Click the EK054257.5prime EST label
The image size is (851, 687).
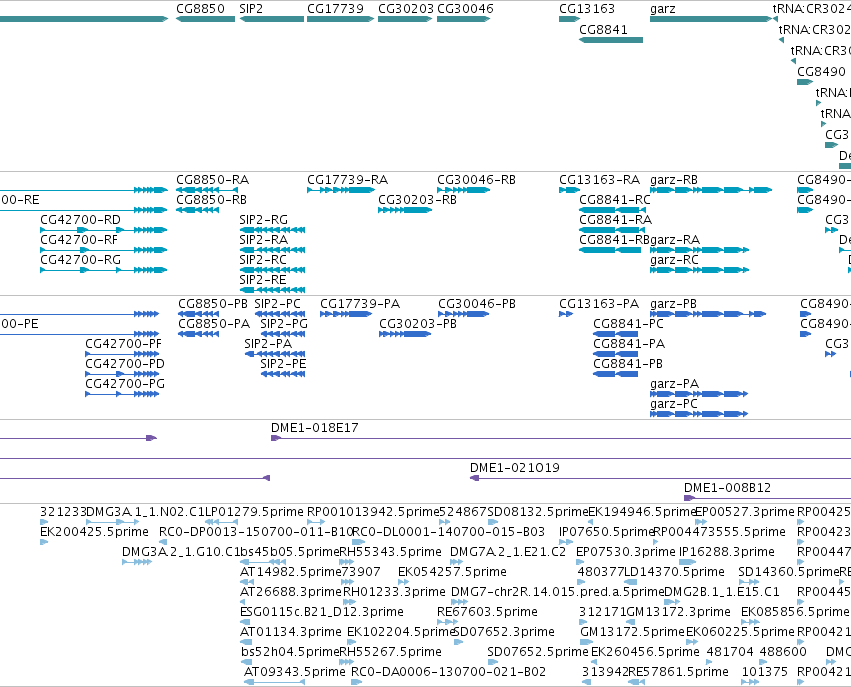coord(452,572)
